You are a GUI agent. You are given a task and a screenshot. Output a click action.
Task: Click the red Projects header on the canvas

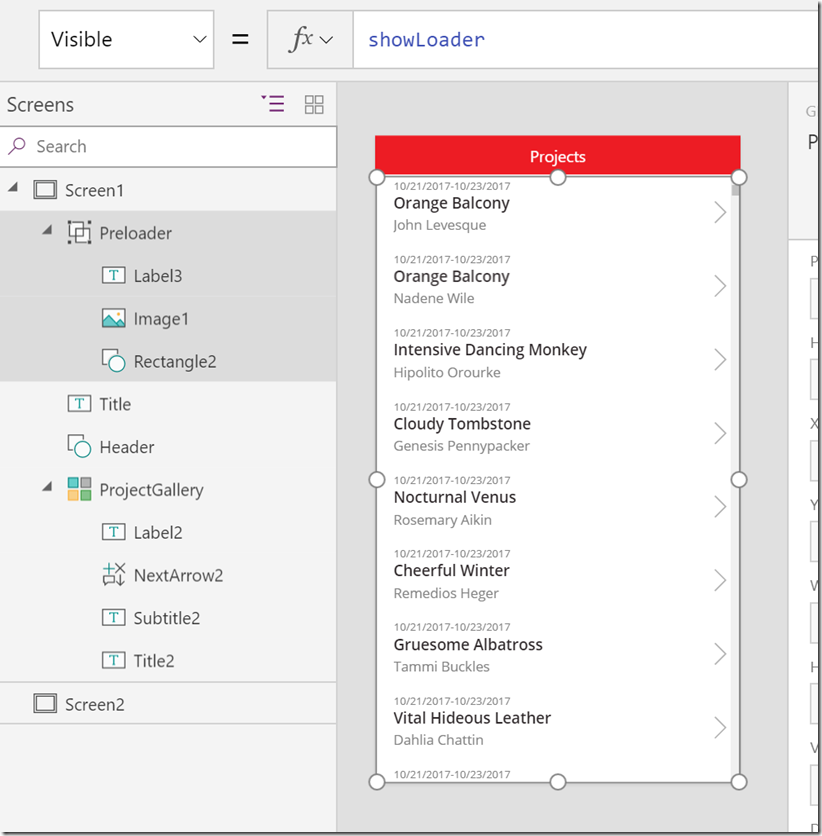point(557,156)
